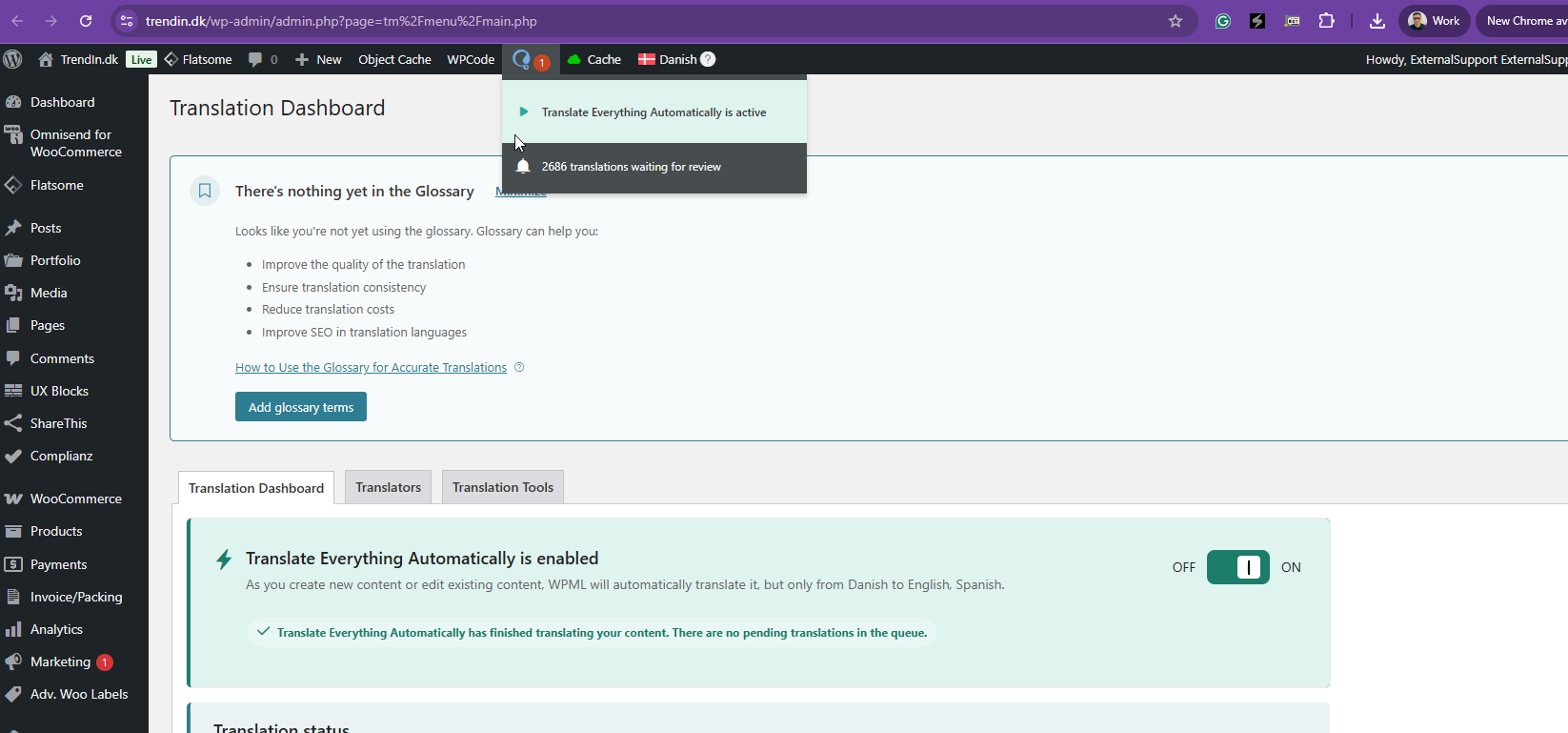Expand the New content menu
The image size is (1568, 733).
tap(318, 59)
